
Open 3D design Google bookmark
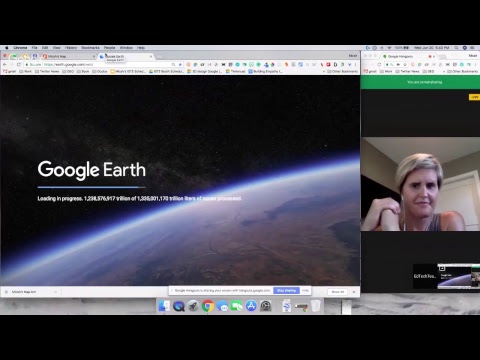coord(205,71)
